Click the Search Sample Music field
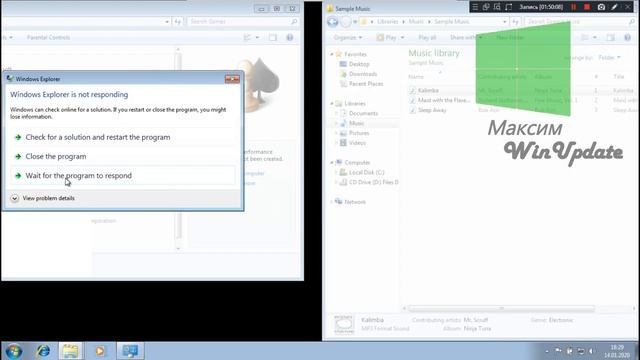This screenshot has height=360, width=640. click(x=579, y=22)
